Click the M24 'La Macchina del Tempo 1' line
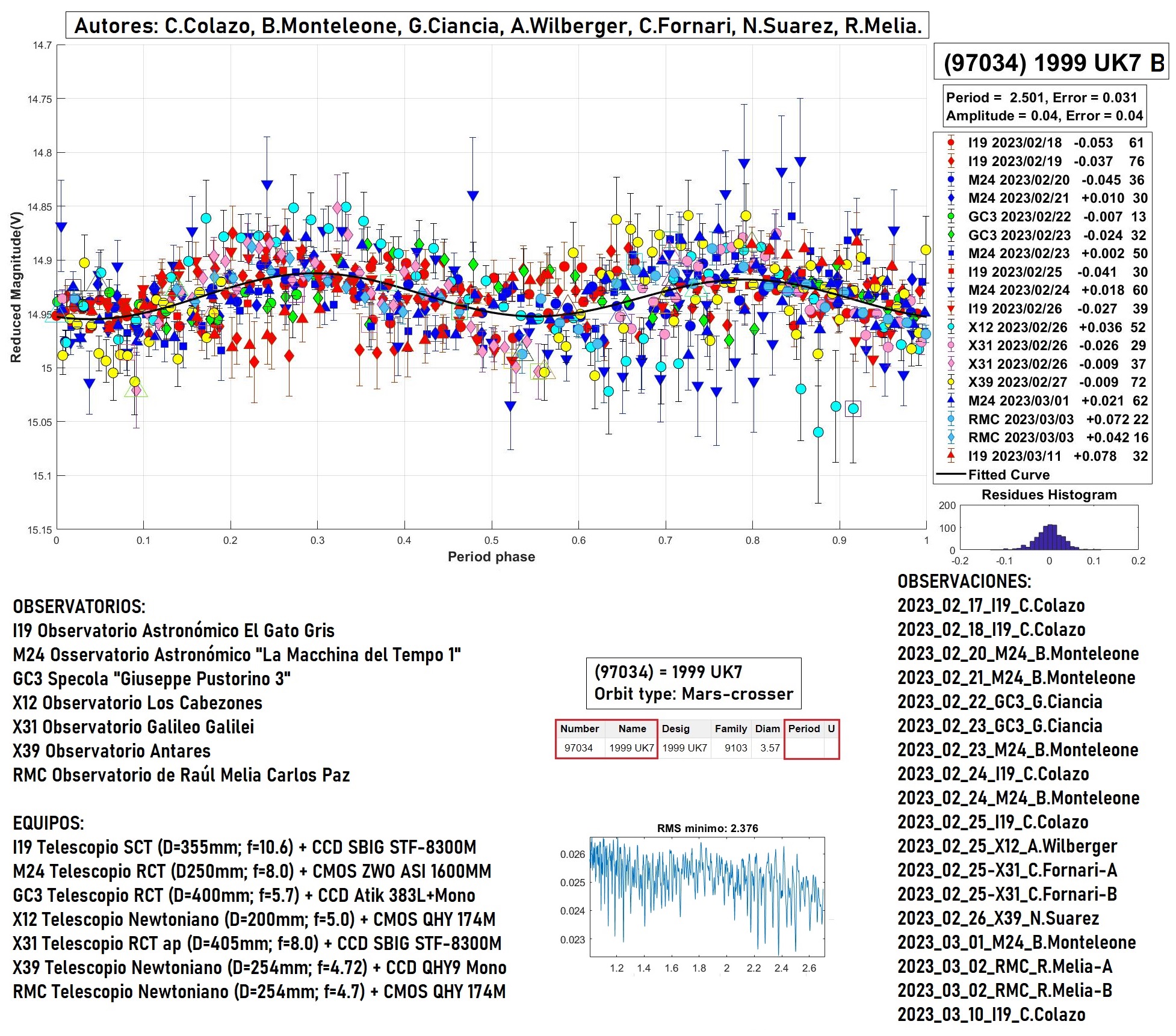1176x1036 pixels. 237,654
